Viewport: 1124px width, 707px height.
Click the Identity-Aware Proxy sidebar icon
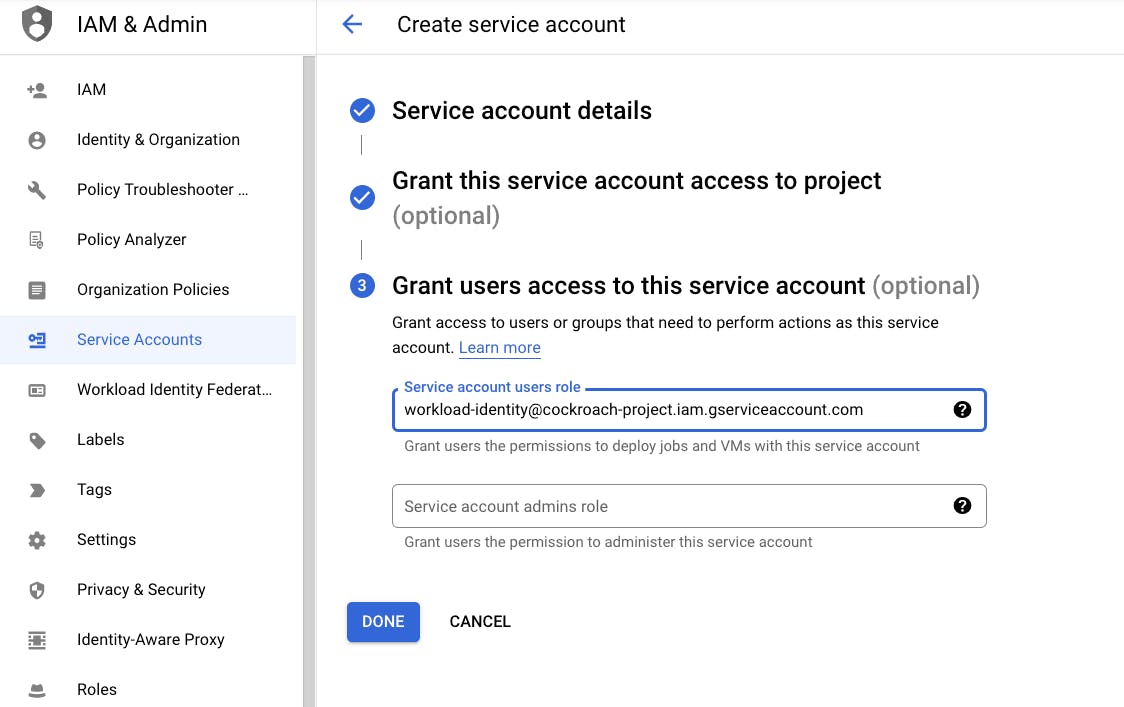pyautogui.click(x=36, y=639)
